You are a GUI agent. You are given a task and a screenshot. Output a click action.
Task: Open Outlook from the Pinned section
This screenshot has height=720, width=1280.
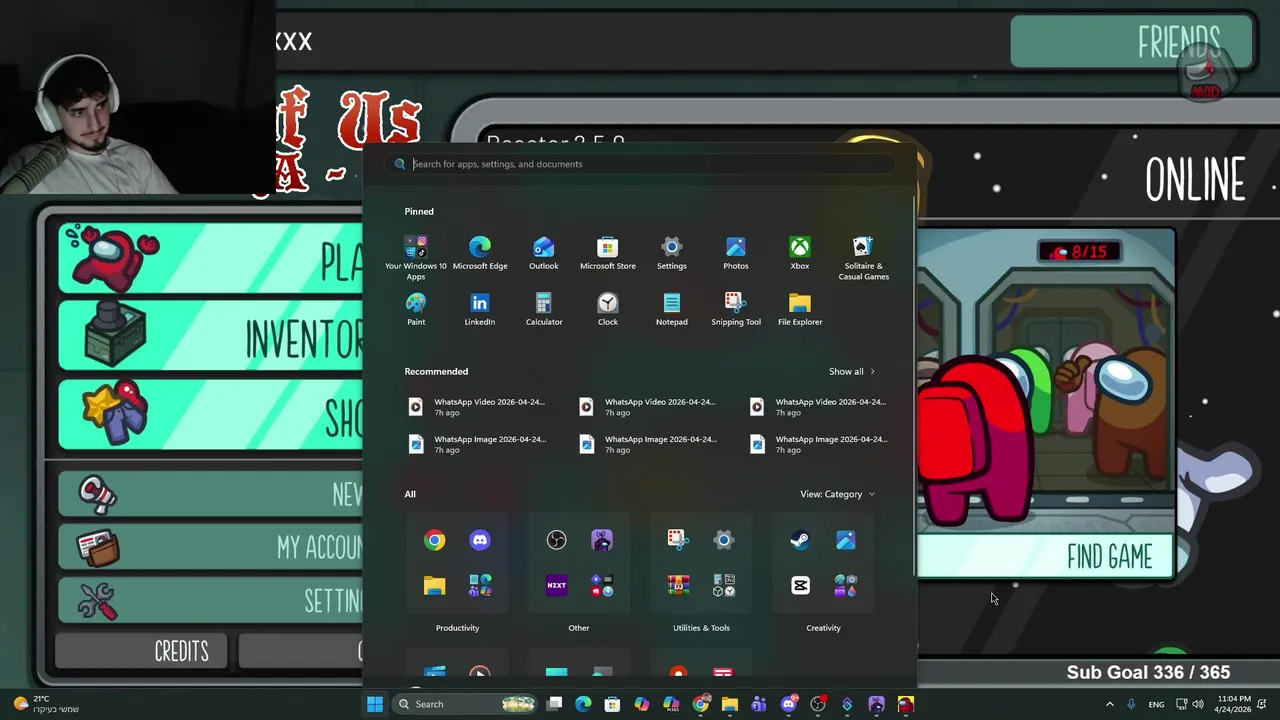pos(544,253)
